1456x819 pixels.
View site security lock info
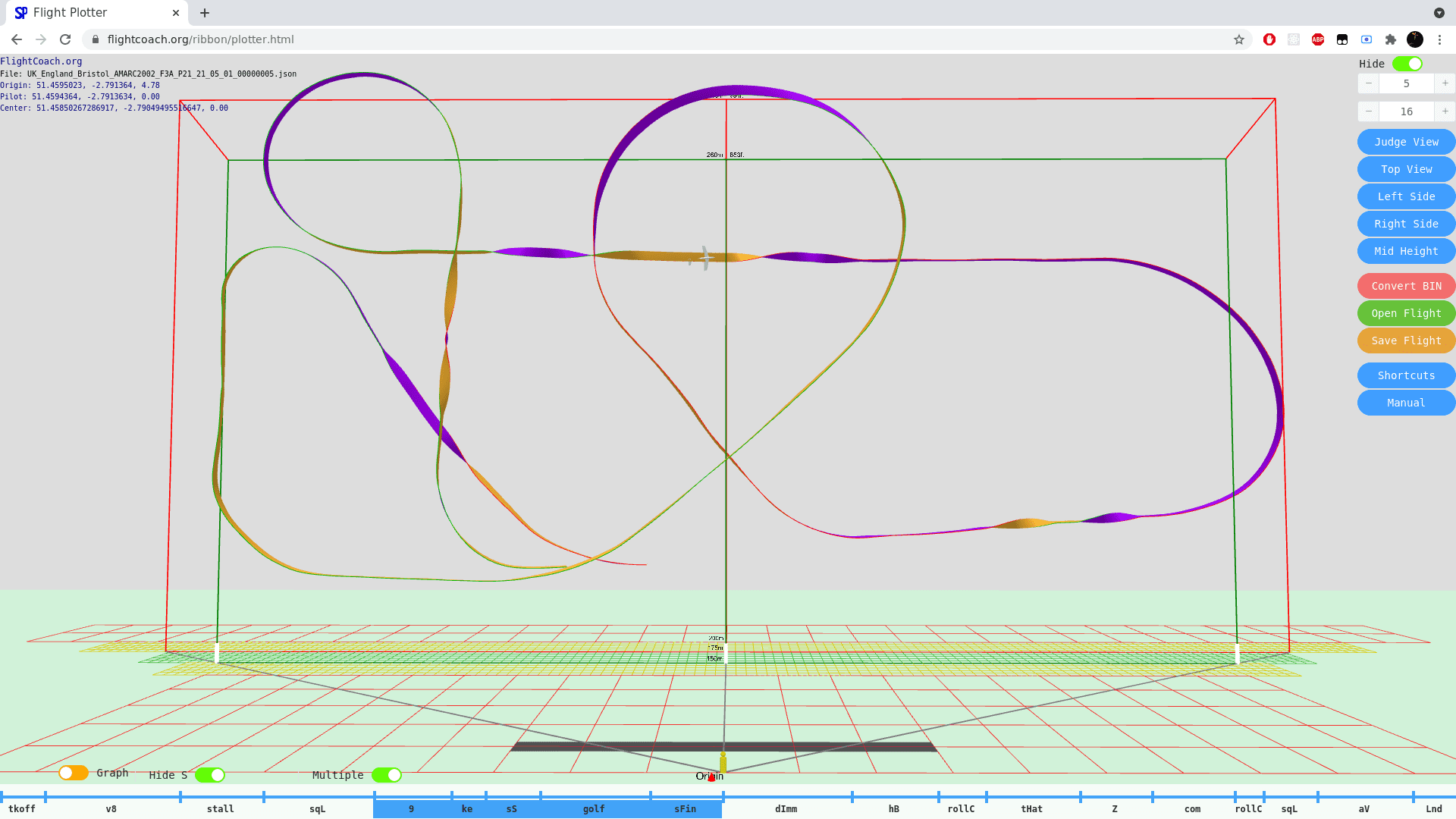(x=96, y=39)
